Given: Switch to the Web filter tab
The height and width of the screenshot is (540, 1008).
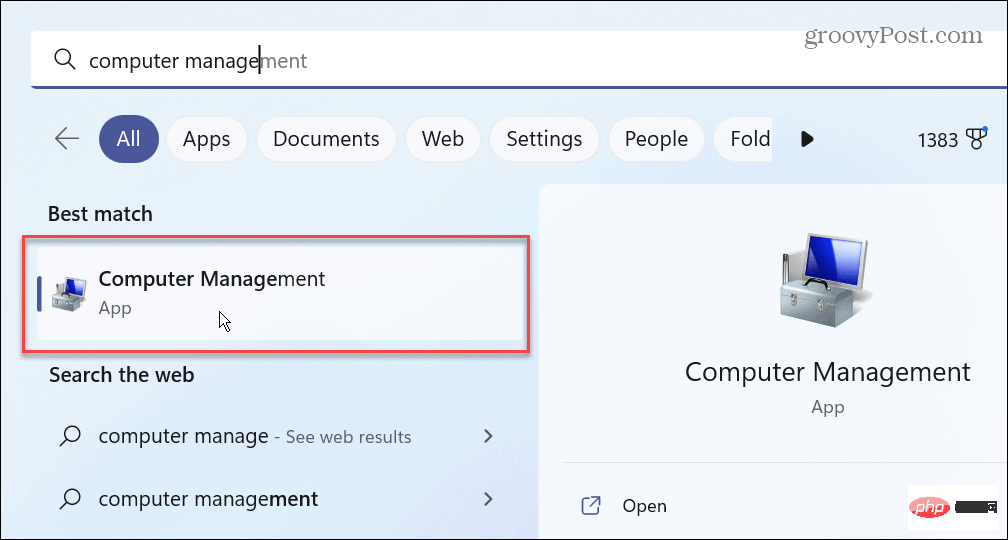Looking at the screenshot, I should 443,139.
